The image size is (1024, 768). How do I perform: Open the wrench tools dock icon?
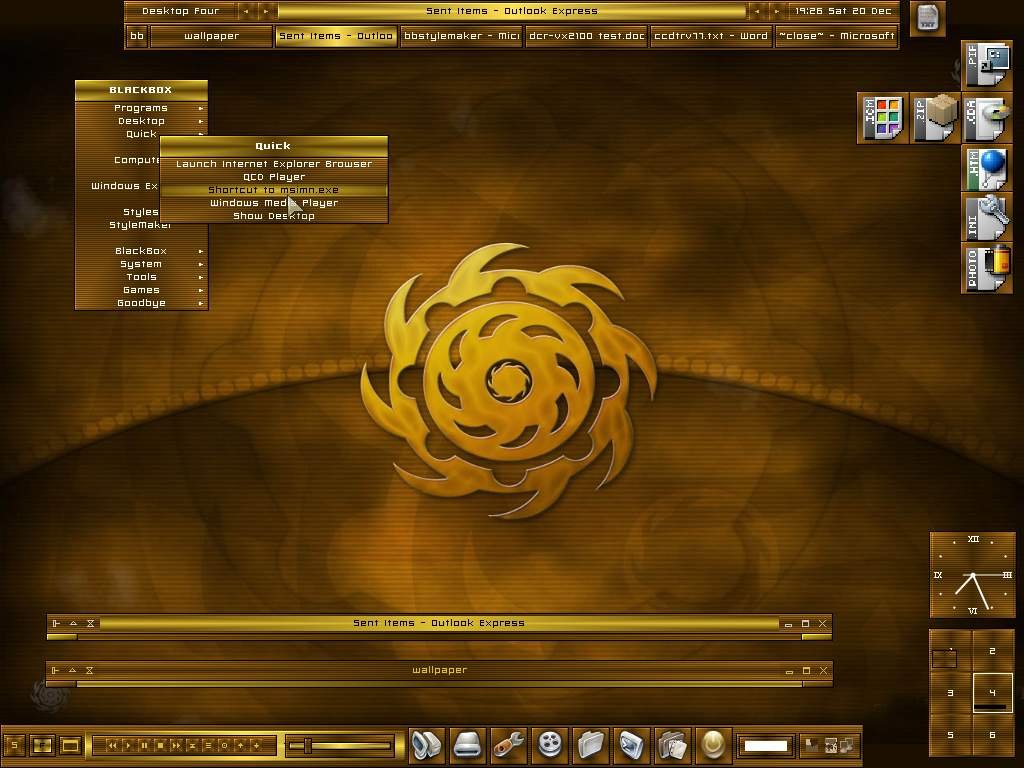point(509,744)
